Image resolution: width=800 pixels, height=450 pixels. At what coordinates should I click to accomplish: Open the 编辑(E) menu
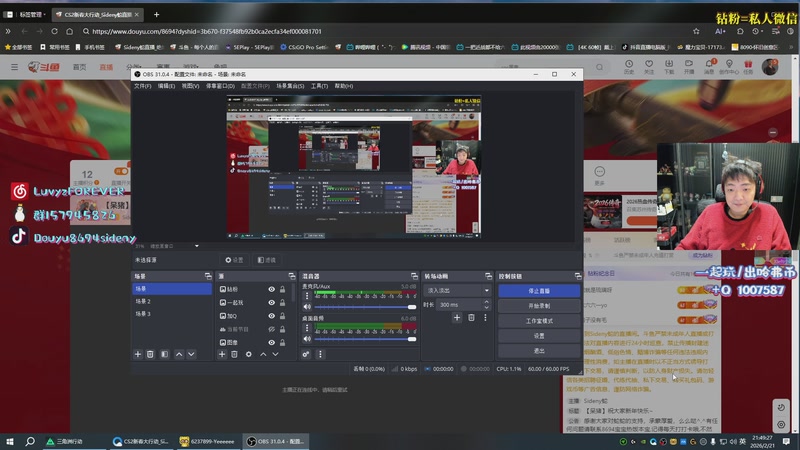[166, 86]
